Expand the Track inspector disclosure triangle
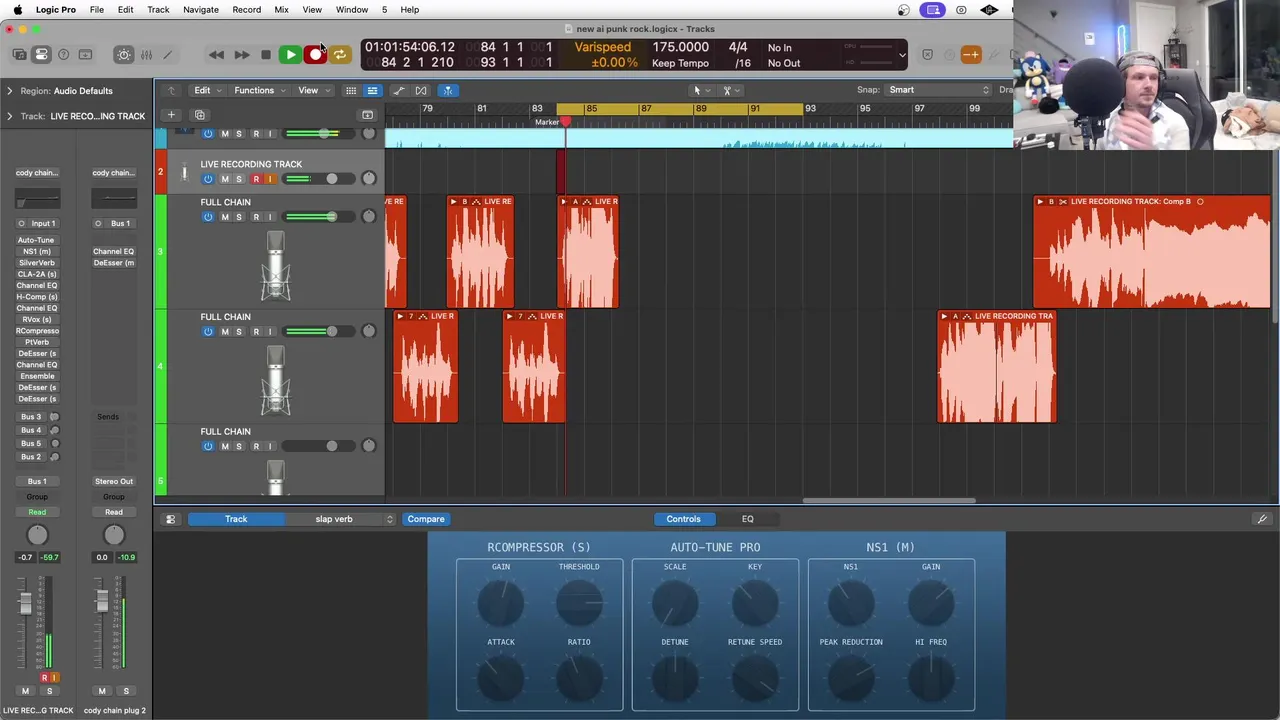The image size is (1280, 720). point(10,116)
